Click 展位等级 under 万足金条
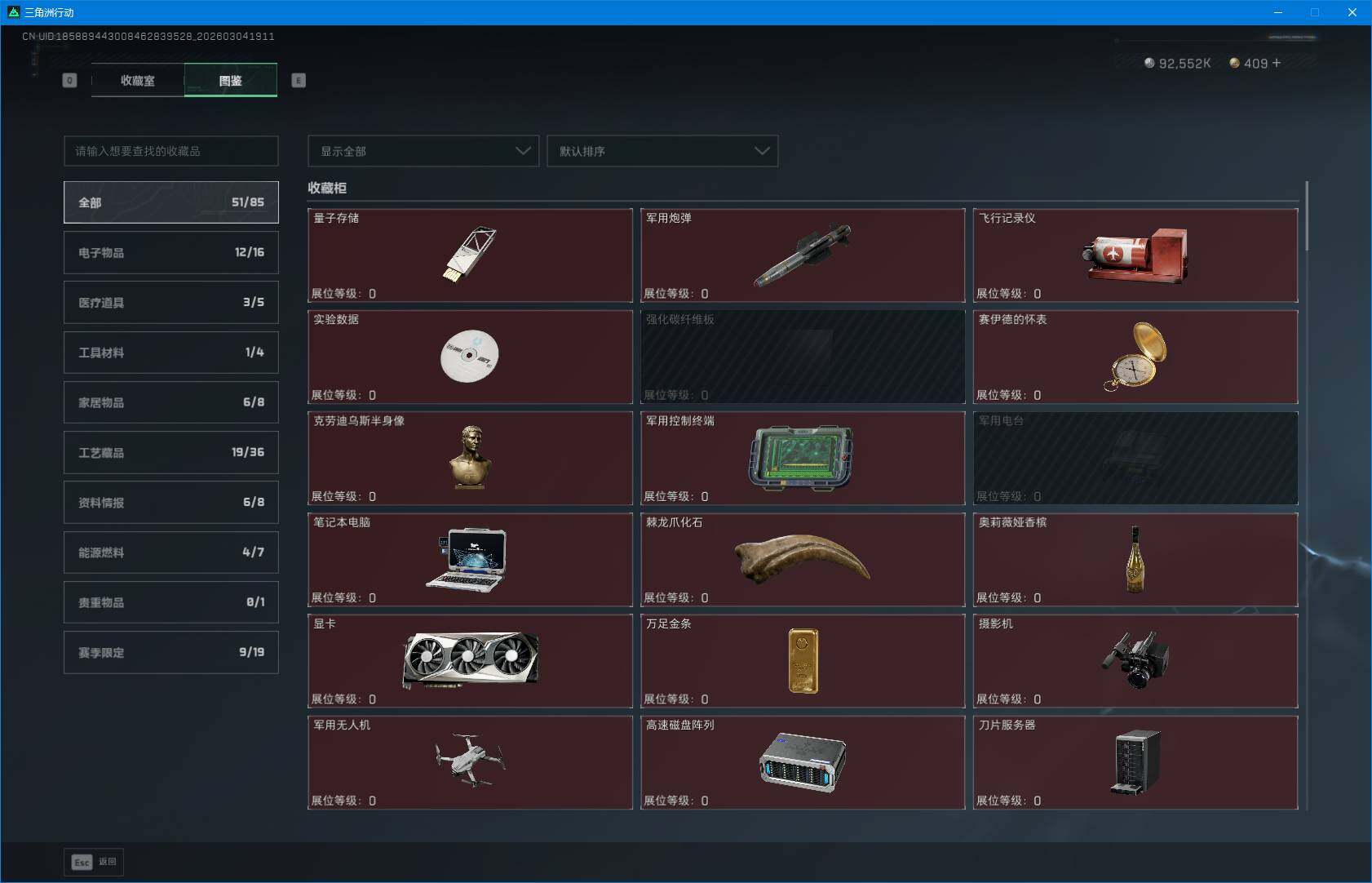1372x883 pixels. [676, 699]
